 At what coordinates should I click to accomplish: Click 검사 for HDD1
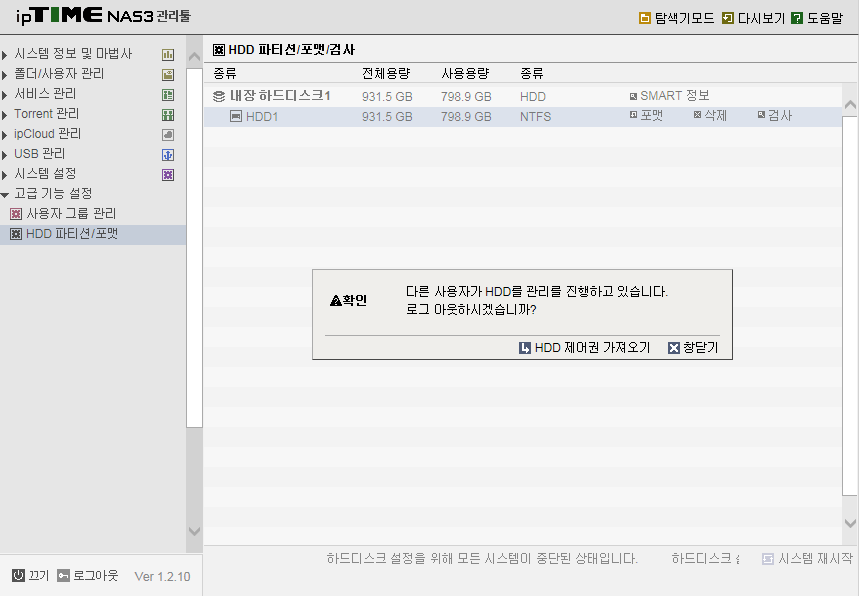(774, 116)
